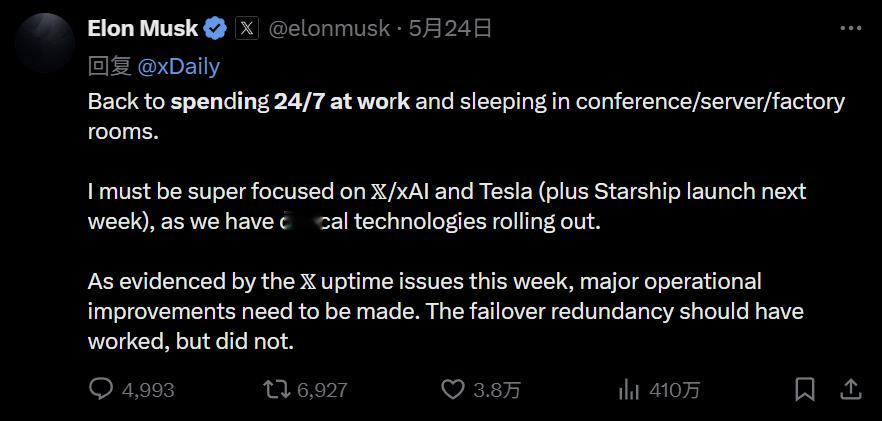The width and height of the screenshot is (882, 421).
Task: Click the repost arrows icon
Action: 278,389
